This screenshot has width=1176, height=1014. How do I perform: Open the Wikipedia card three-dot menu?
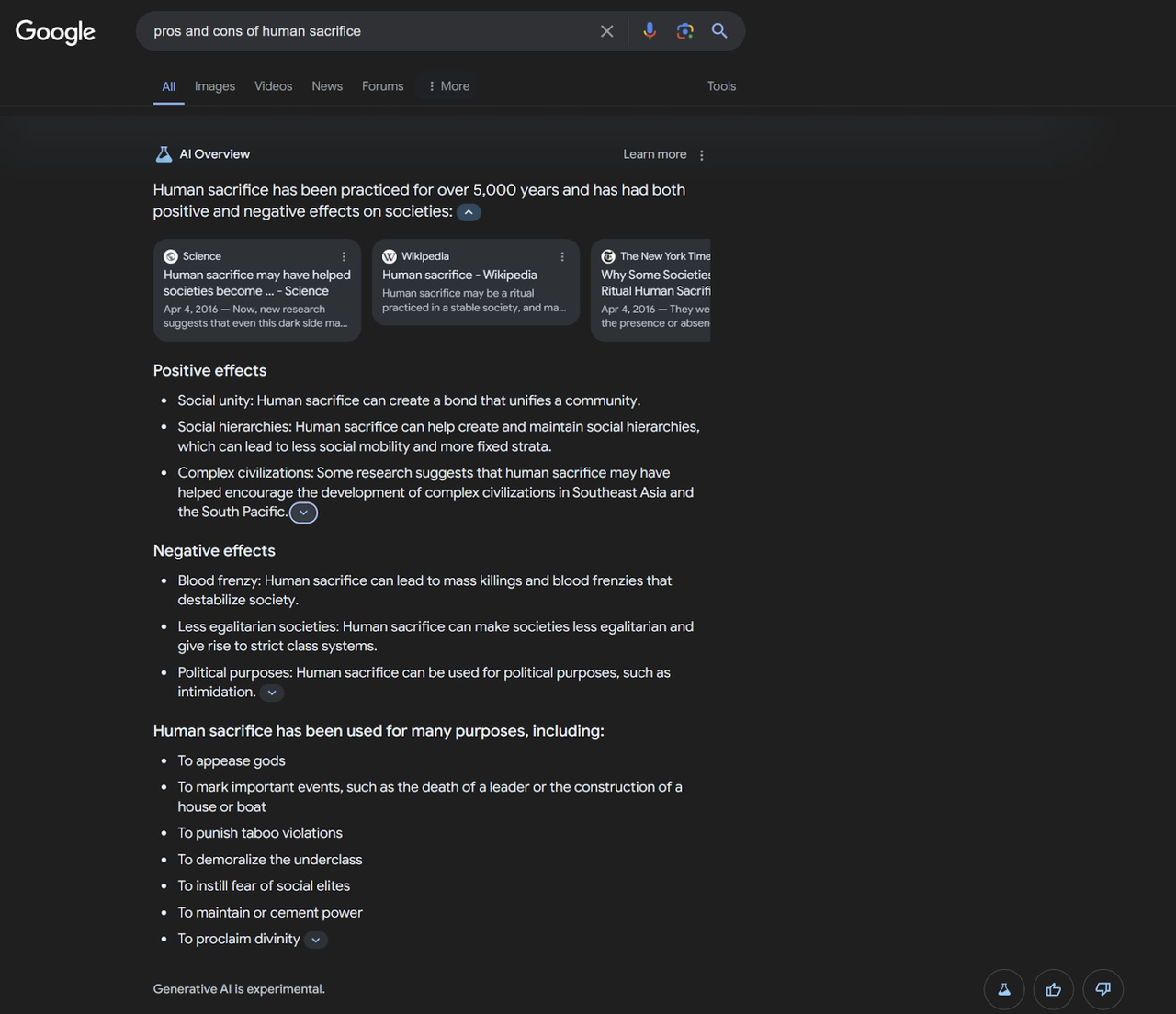tap(562, 256)
